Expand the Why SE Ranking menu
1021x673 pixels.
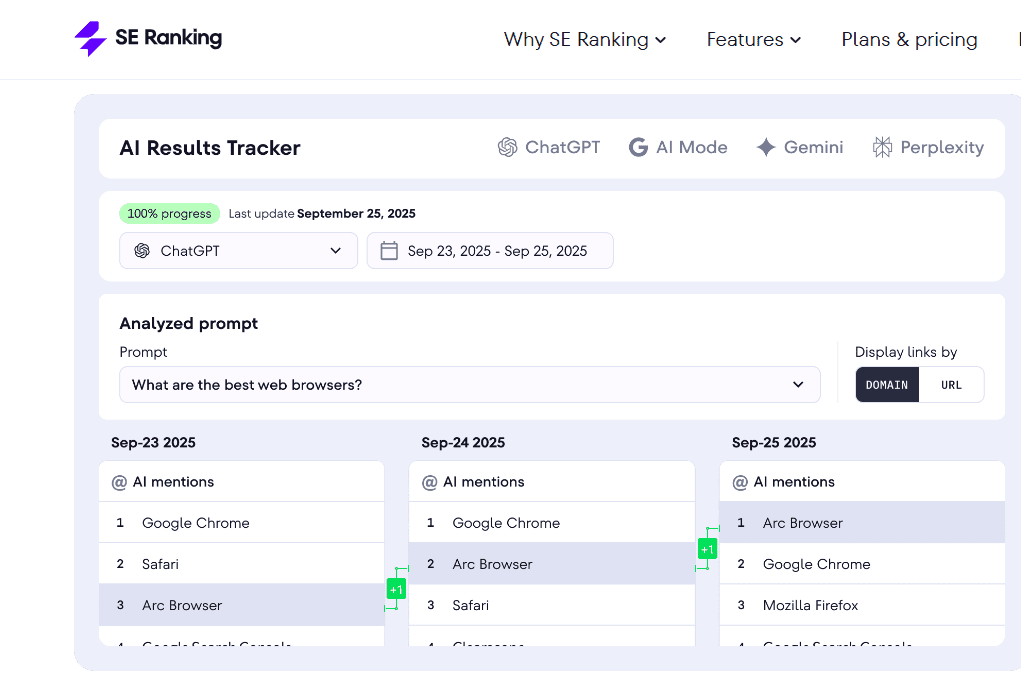584,40
